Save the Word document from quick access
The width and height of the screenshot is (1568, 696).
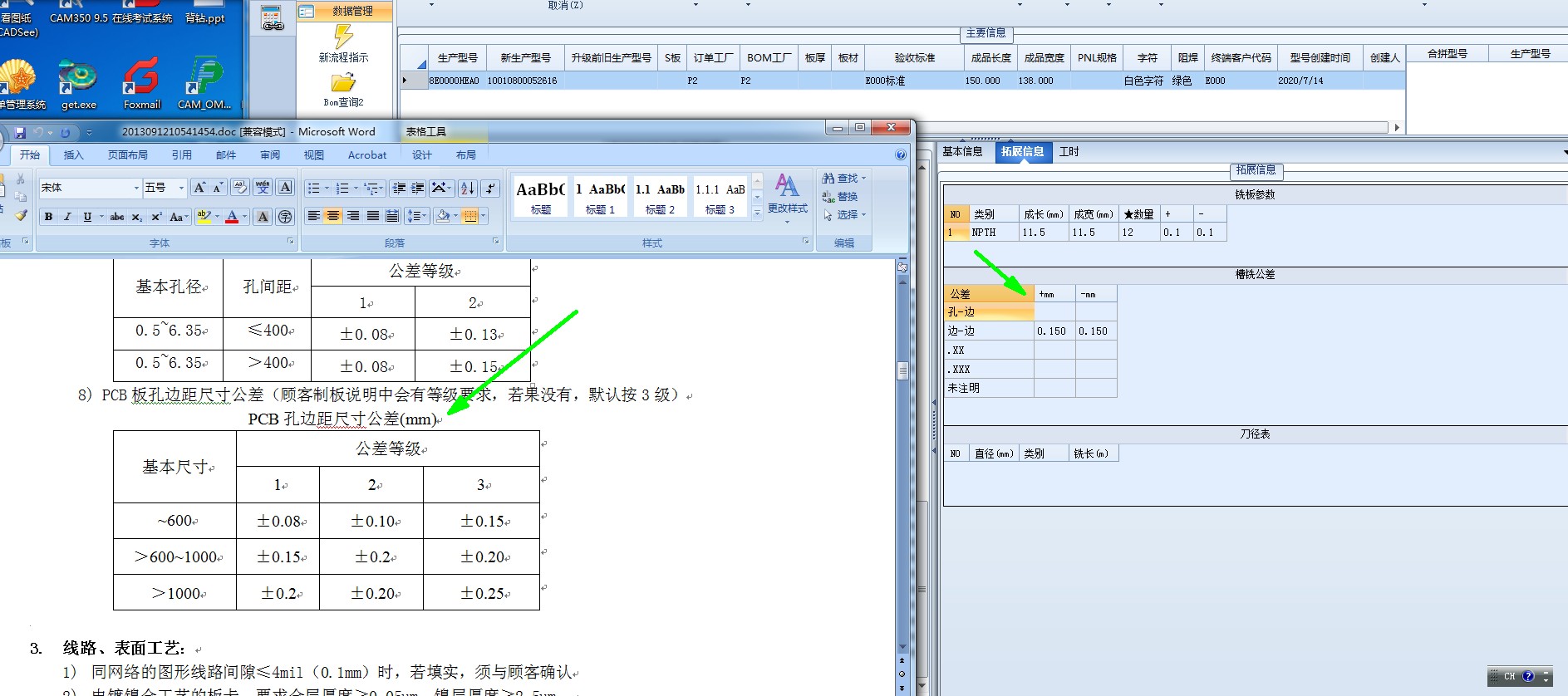click(20, 132)
